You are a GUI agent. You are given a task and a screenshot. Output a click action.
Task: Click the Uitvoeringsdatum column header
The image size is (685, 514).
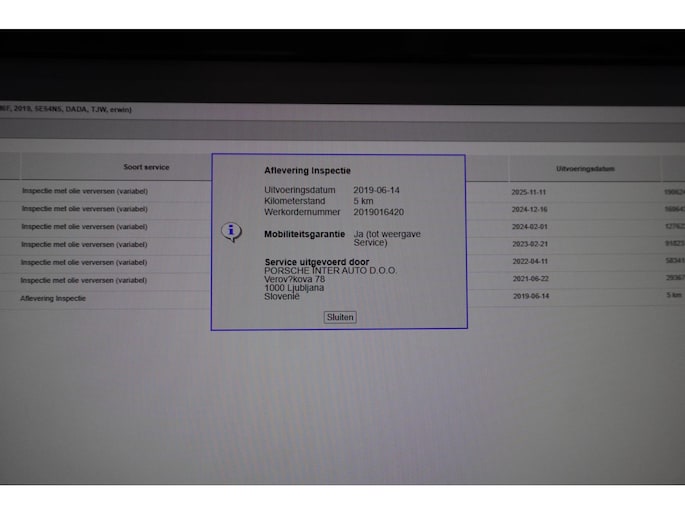(x=583, y=168)
